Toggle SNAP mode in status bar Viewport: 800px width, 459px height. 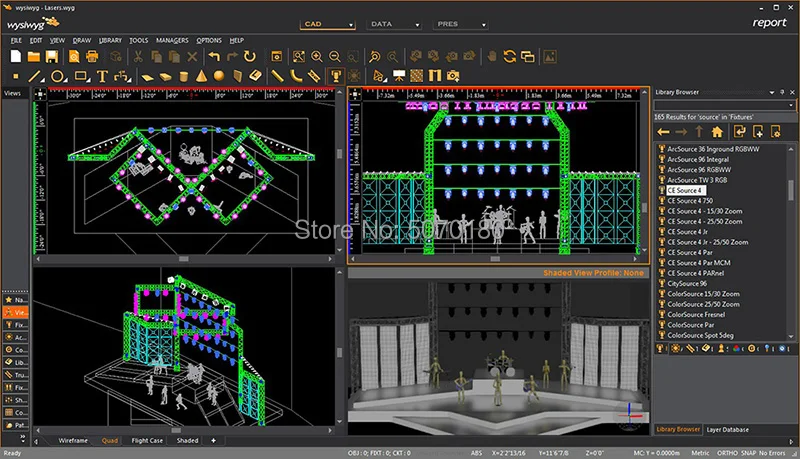(x=748, y=453)
